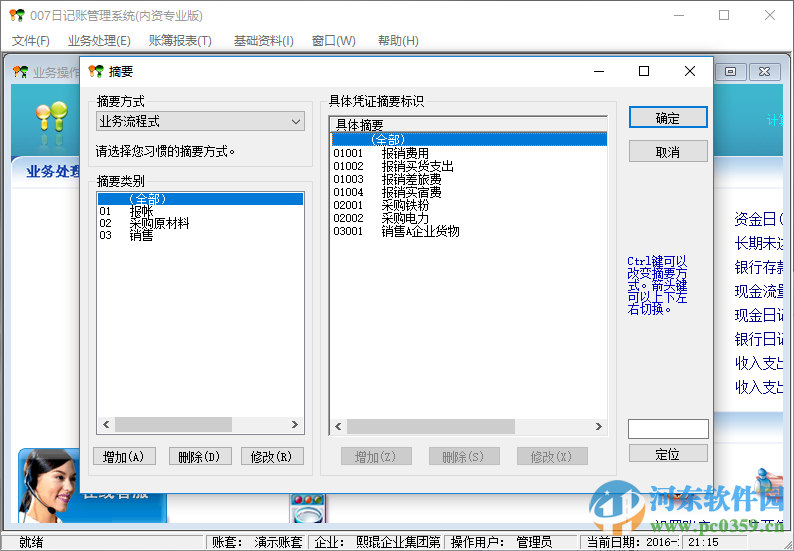Click the 业务处理 tab in background window
The width and height of the screenshot is (794, 551).
(53, 172)
